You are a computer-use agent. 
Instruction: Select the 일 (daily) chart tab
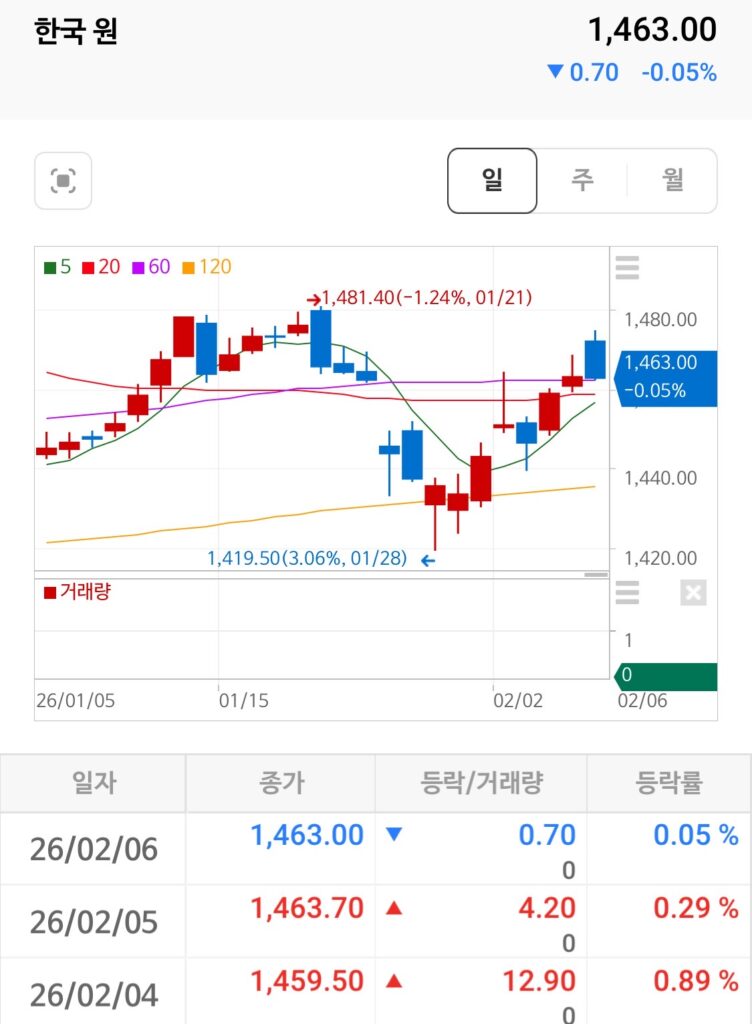(492, 181)
